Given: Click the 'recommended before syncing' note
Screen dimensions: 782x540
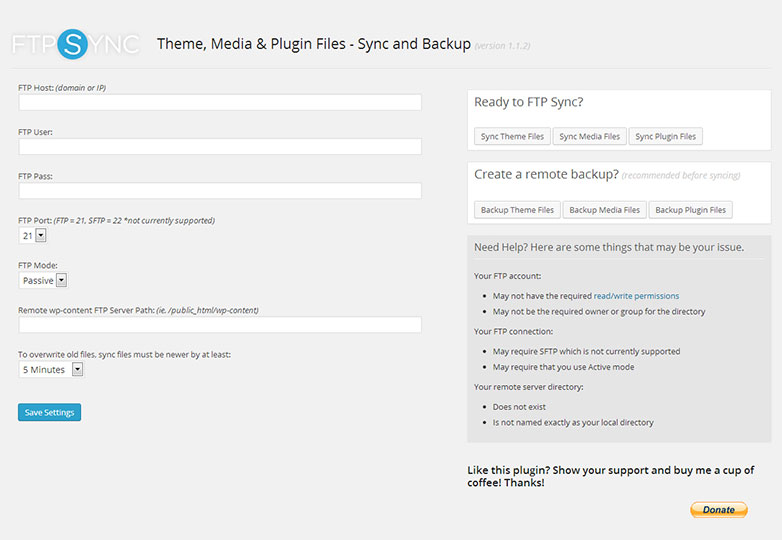Looking at the screenshot, I should coord(681,176).
